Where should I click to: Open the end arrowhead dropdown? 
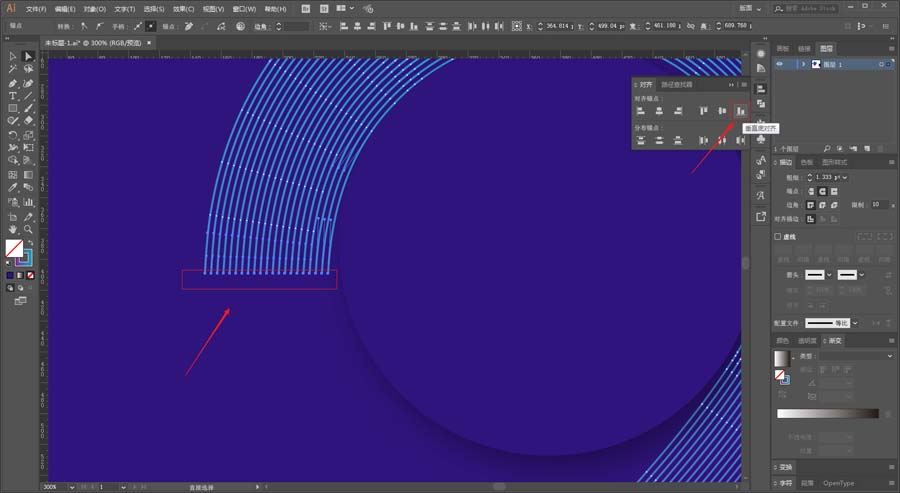click(862, 275)
